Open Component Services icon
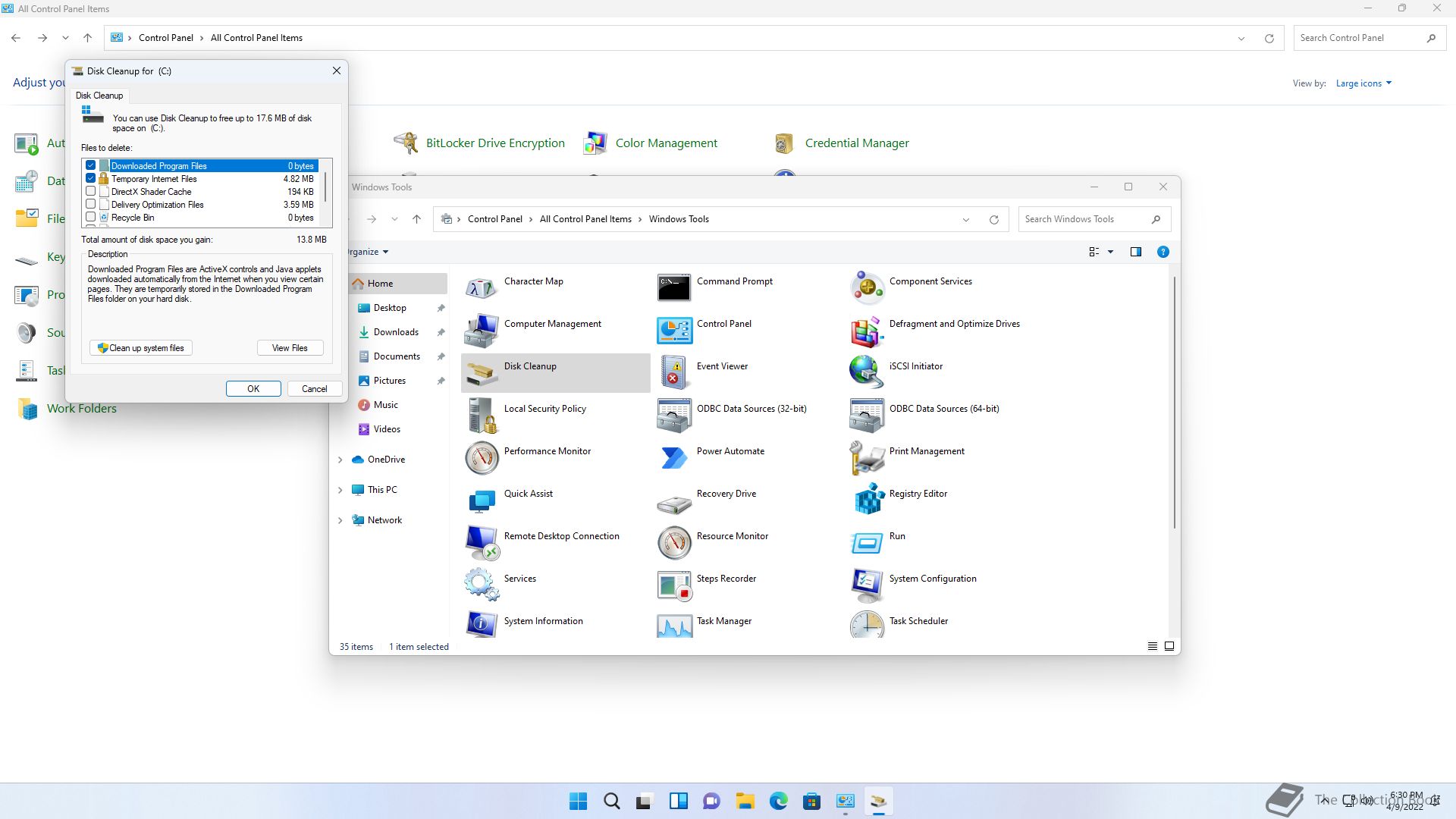 pyautogui.click(x=867, y=288)
